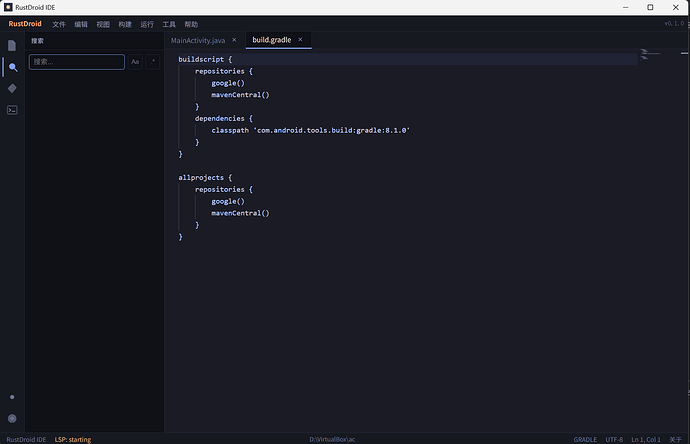Click the allprojects { code line
690x444 pixels.
click(x=205, y=177)
